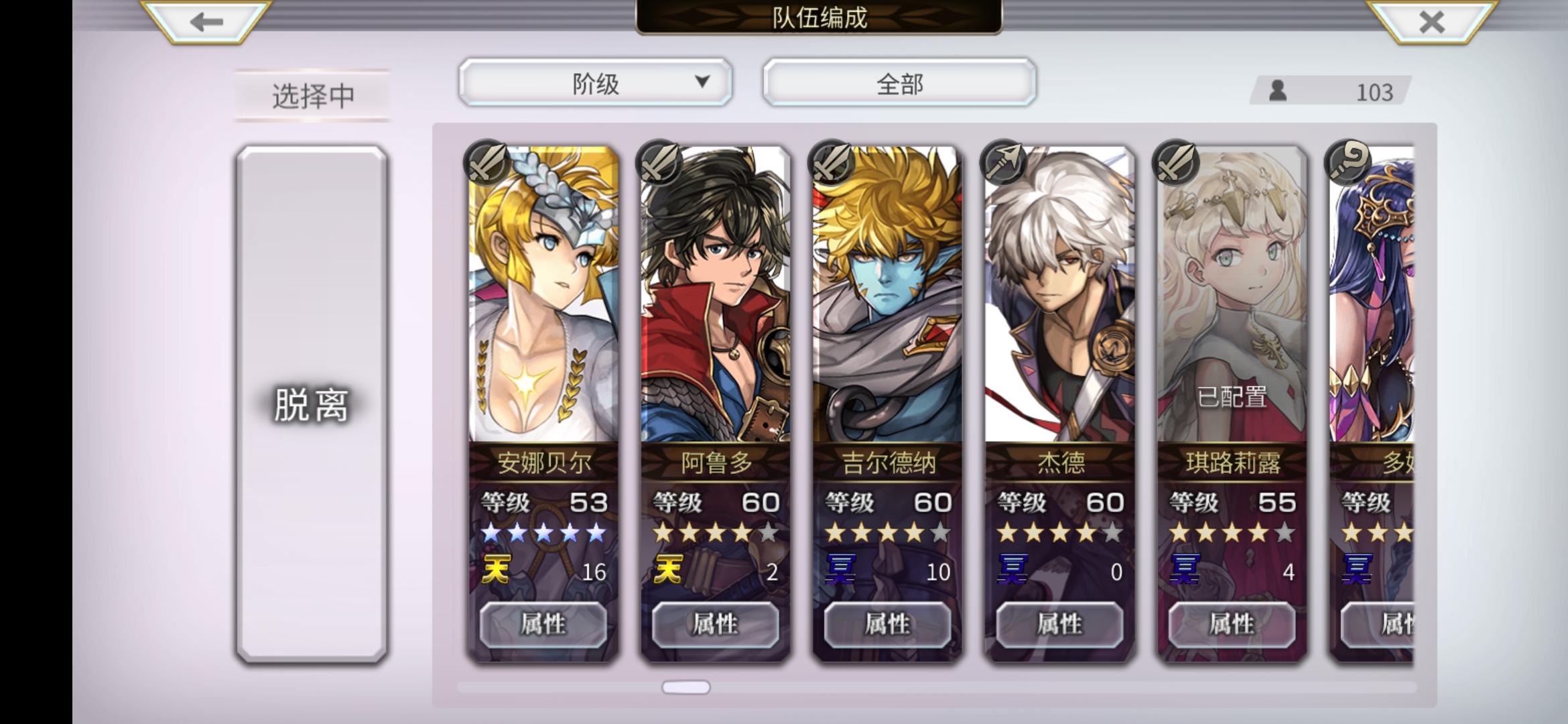Select the 杰德 character portrait

tap(1060, 295)
